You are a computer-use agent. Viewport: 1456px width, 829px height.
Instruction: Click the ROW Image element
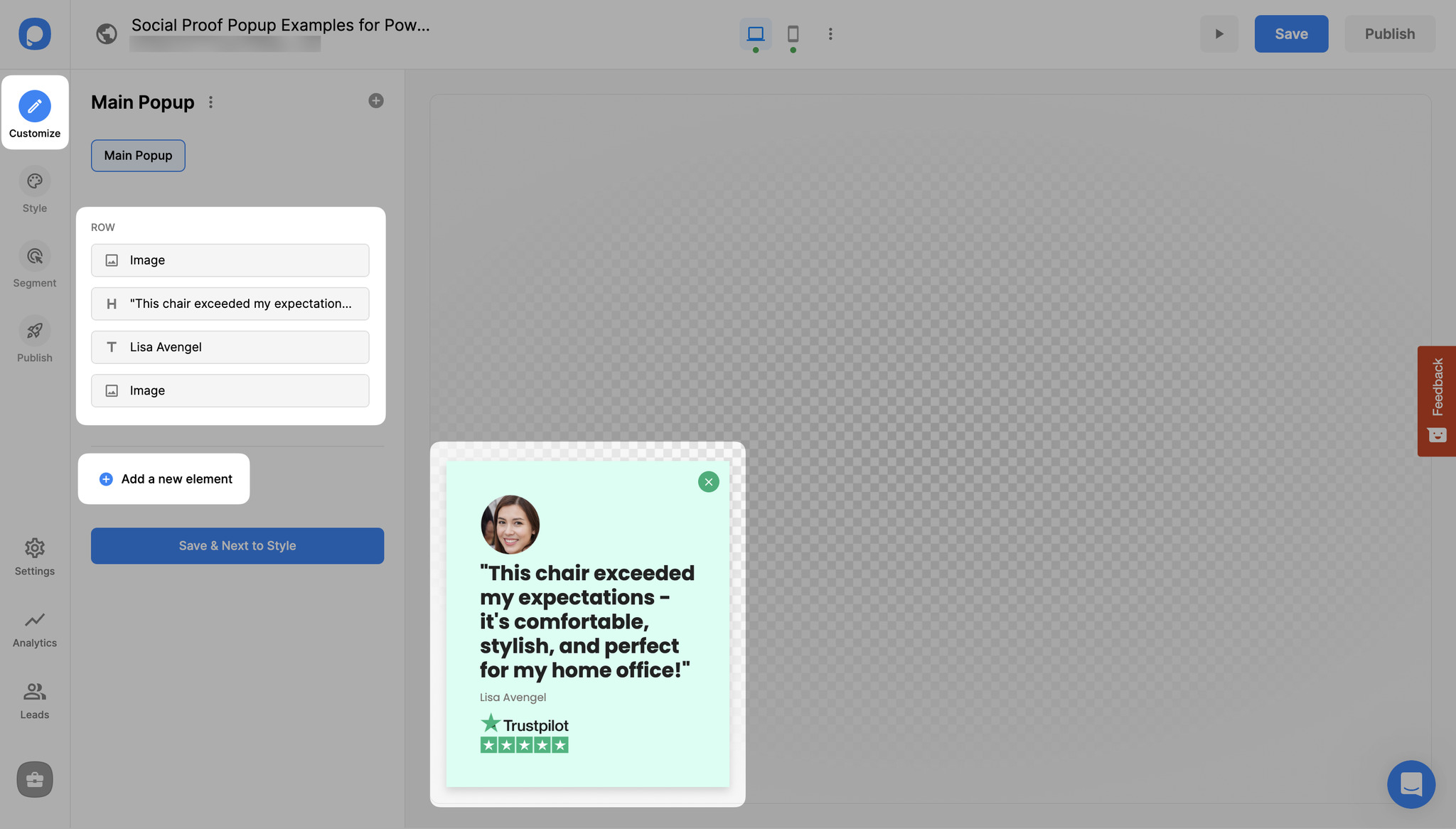[230, 260]
